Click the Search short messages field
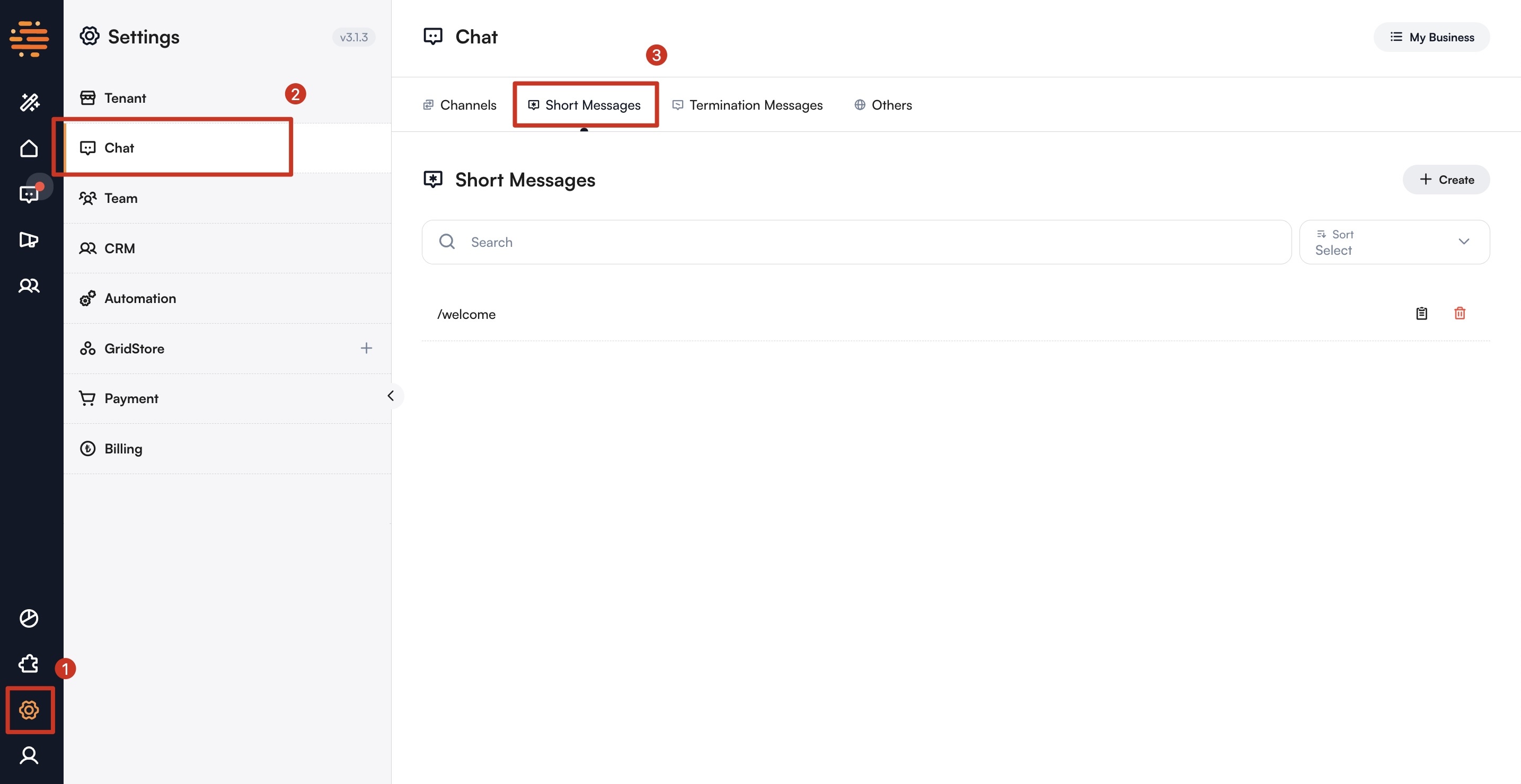 tap(856, 242)
